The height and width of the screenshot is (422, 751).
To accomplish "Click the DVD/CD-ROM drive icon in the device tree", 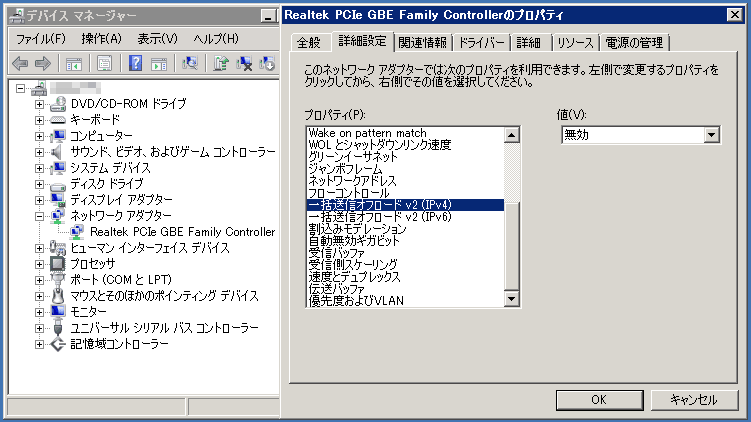I will pos(58,104).
